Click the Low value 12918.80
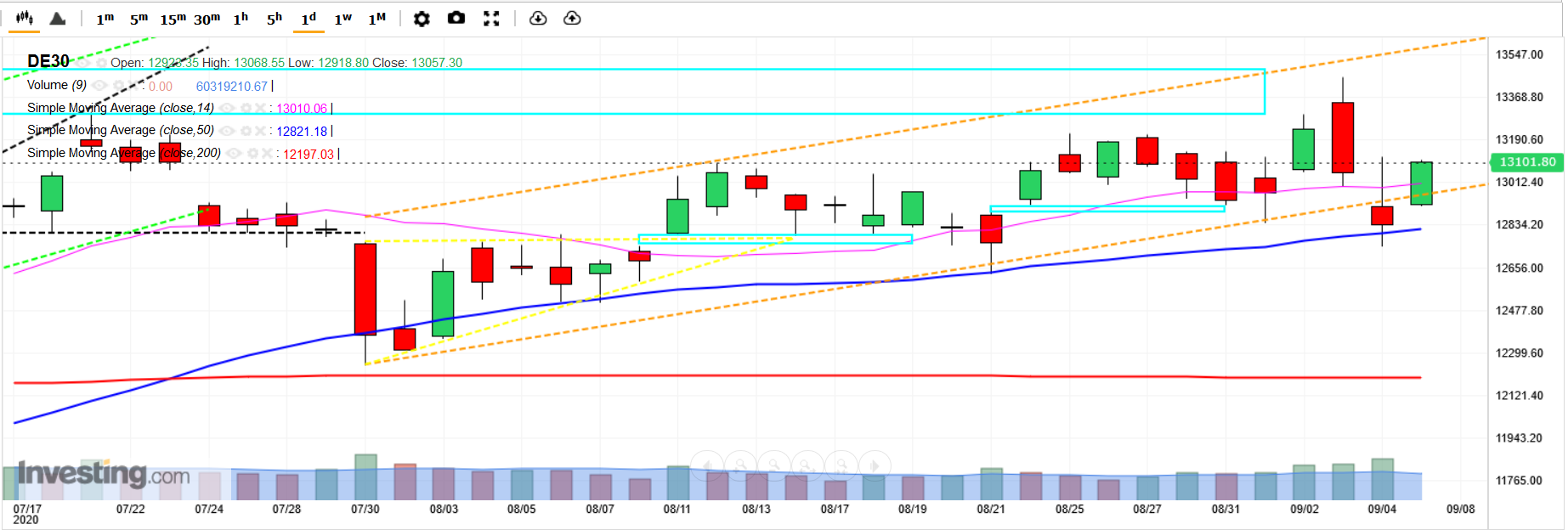Screen dimensions: 1568x530 [343, 63]
